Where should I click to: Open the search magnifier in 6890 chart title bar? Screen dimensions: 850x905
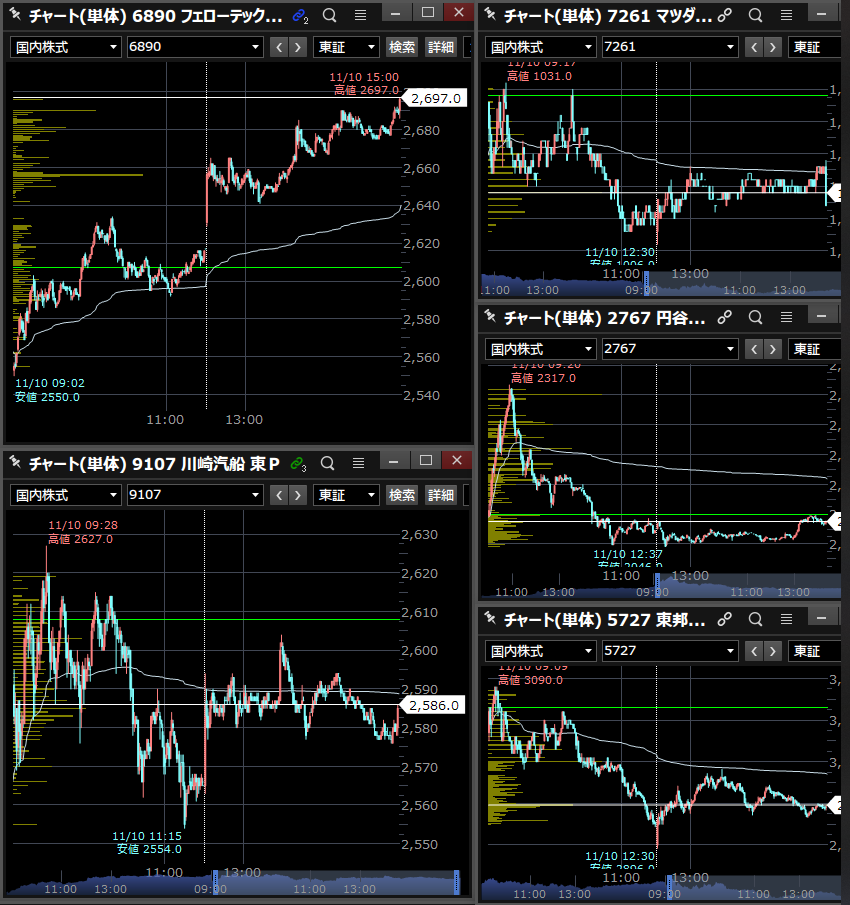tap(329, 15)
